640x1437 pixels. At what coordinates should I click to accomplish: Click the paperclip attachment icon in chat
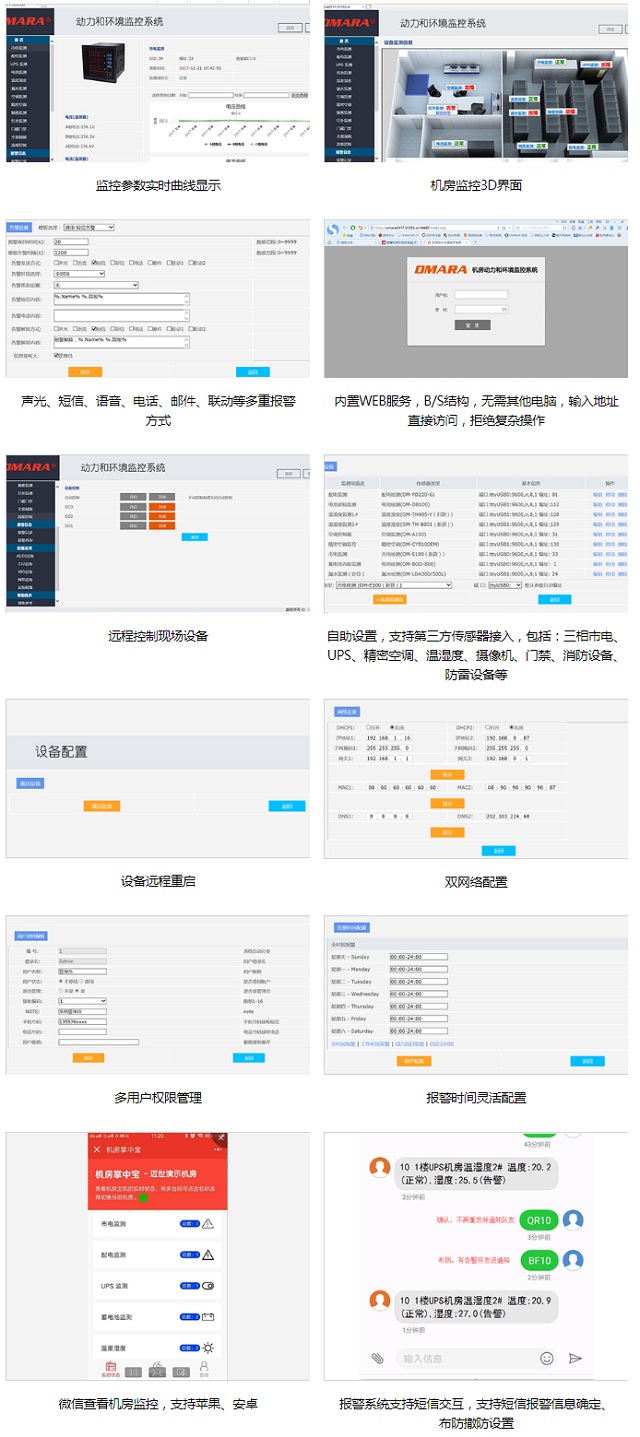point(377,1358)
